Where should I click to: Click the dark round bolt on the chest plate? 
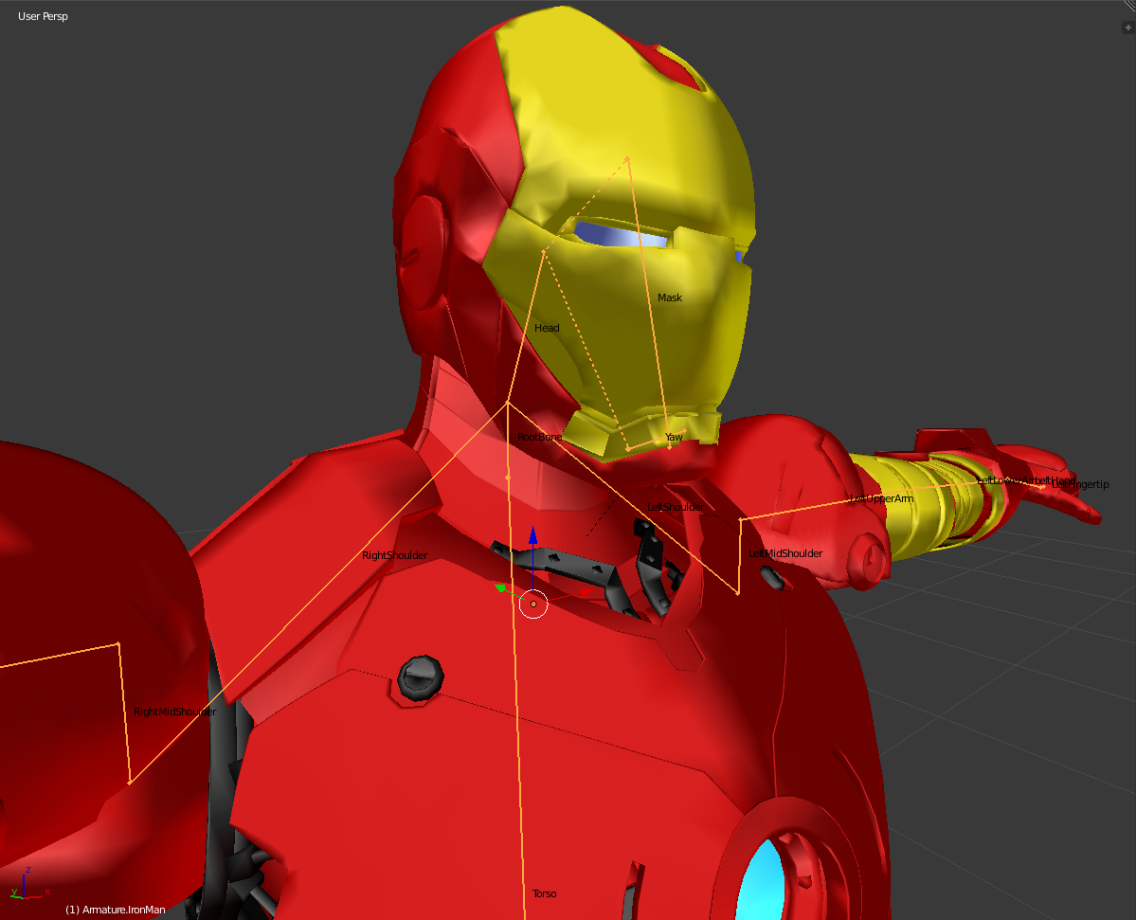[420, 677]
